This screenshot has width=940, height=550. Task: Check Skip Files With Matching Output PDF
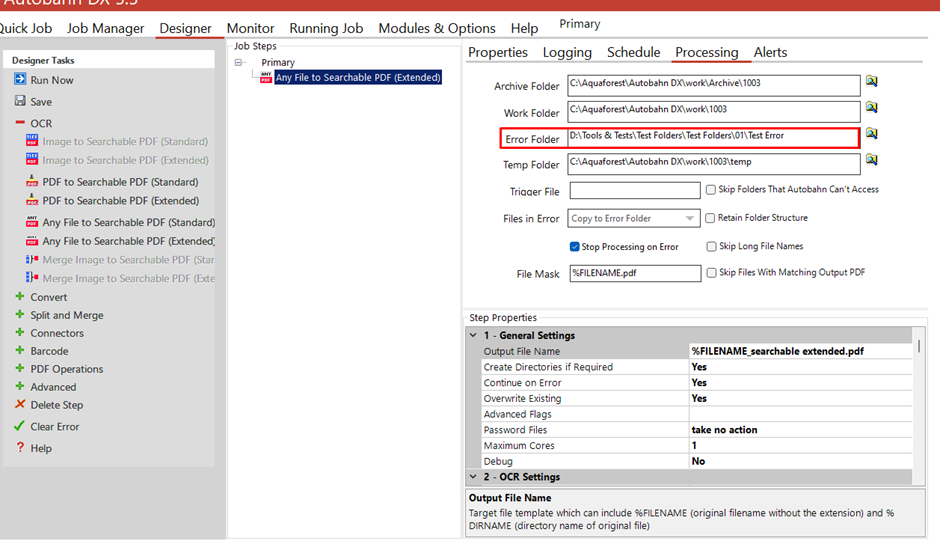[x=712, y=273]
